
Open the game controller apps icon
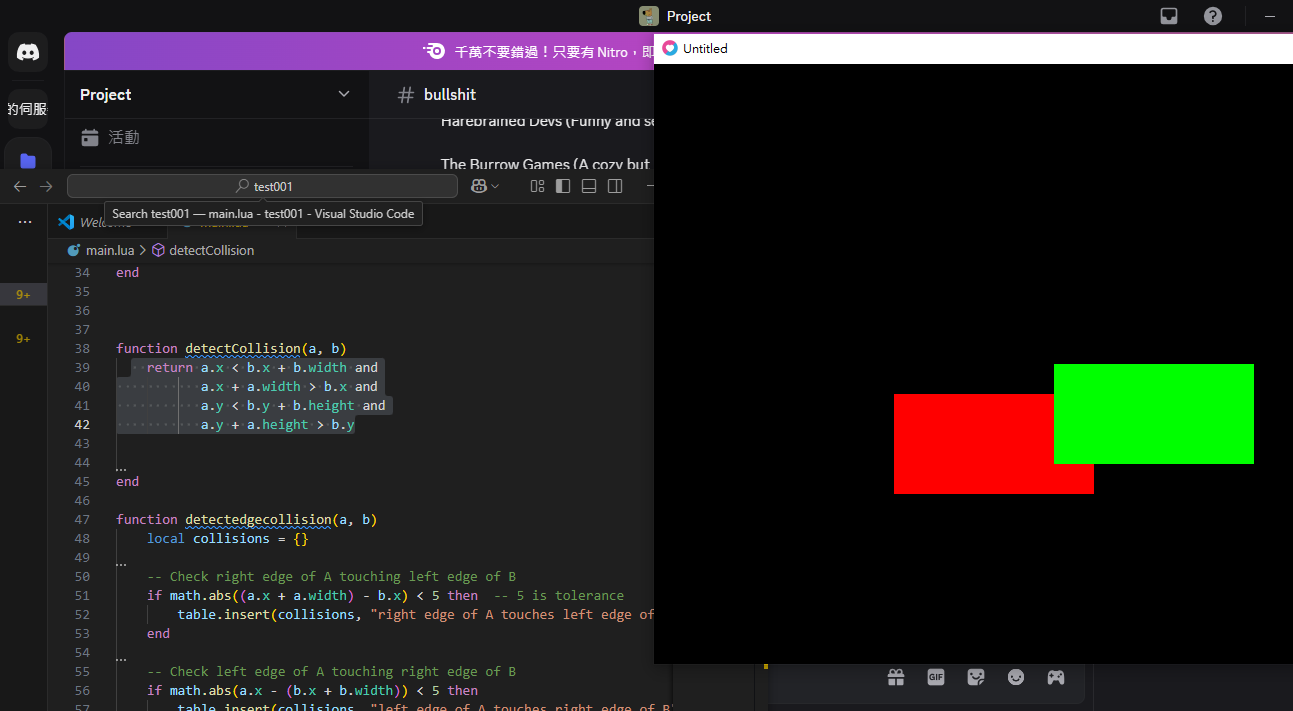tap(1056, 677)
